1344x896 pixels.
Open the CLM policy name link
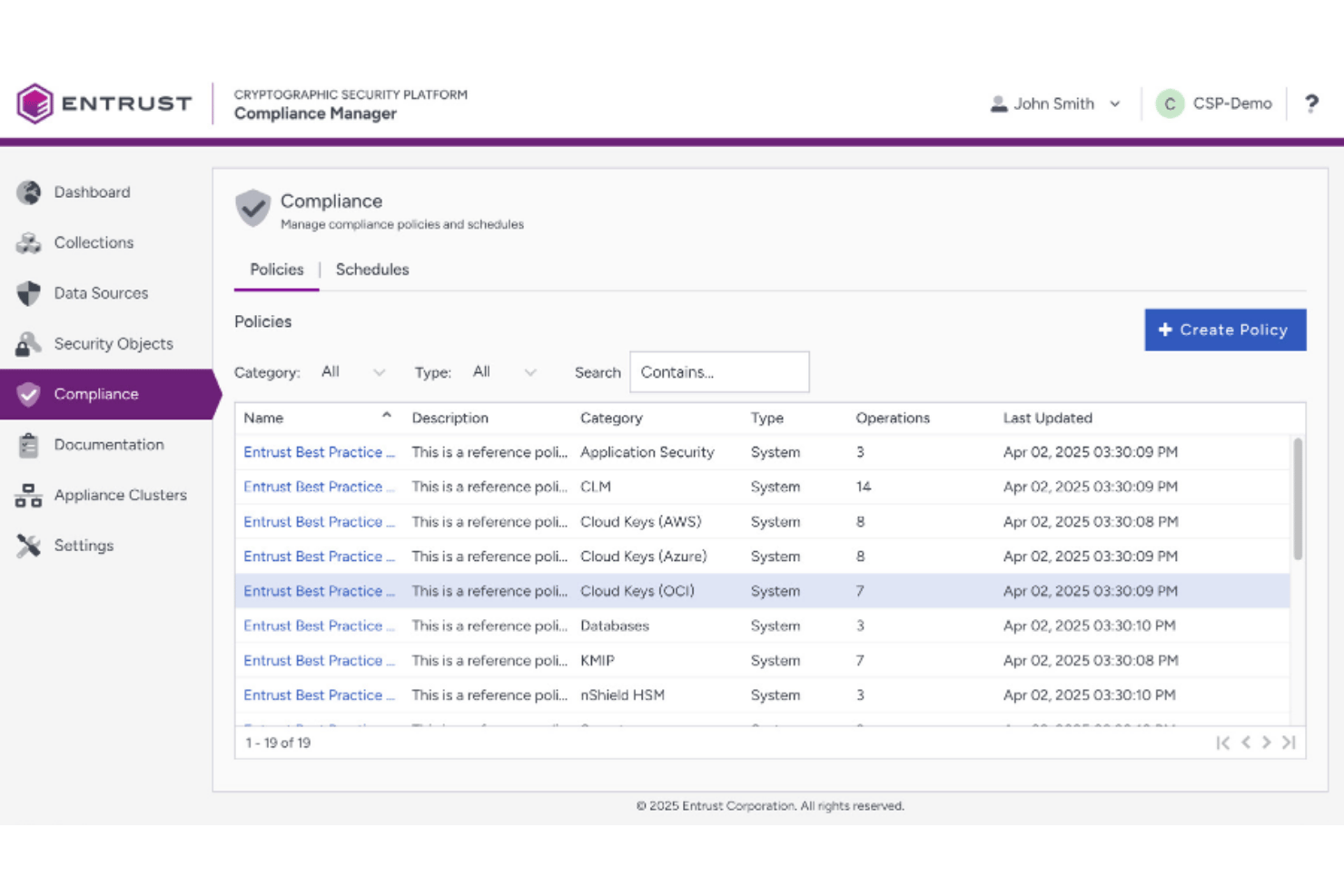pyautogui.click(x=319, y=487)
